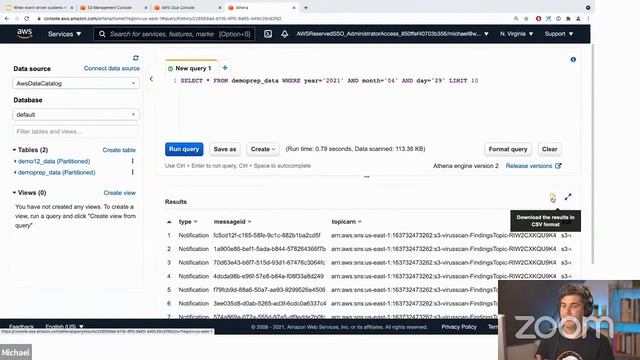Screen dimensions: 640x360
Task: Open new browser tab
Action: pos(305,7)
